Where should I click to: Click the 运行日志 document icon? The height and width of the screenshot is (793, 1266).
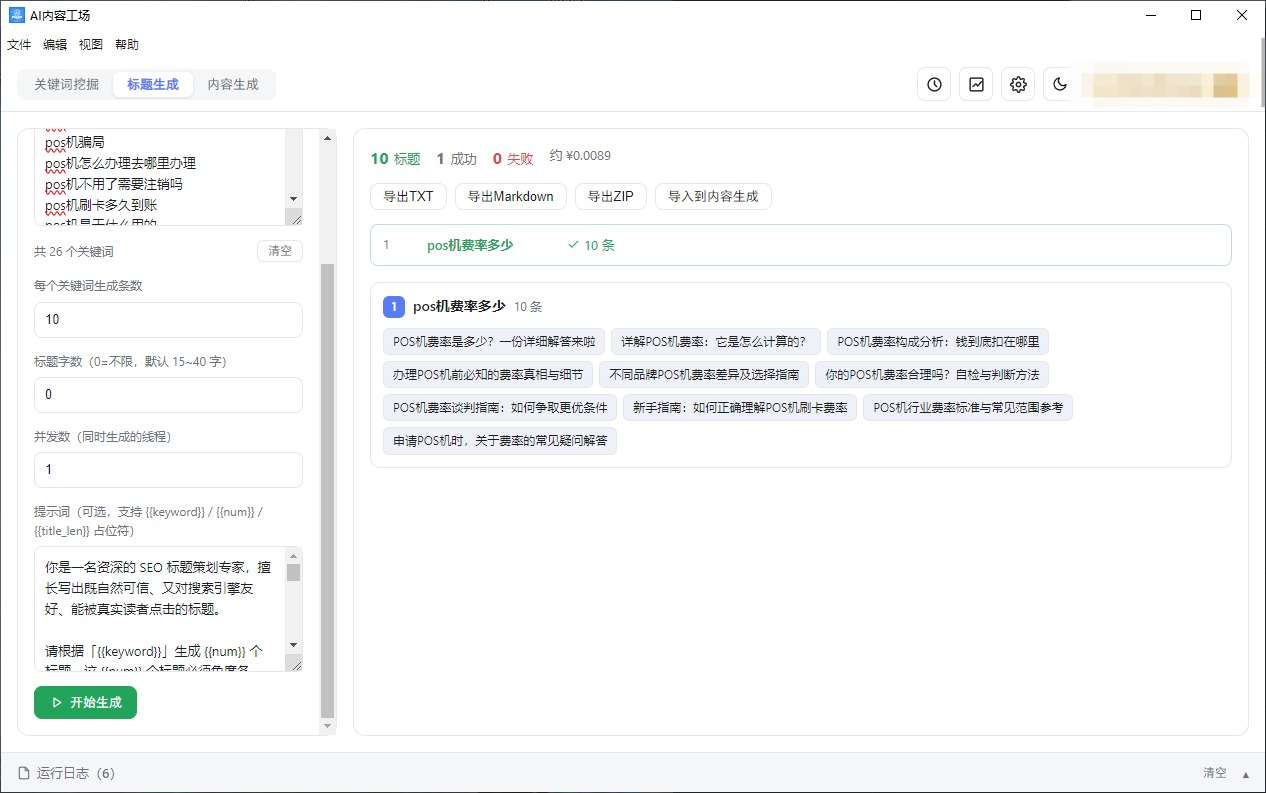[24, 773]
